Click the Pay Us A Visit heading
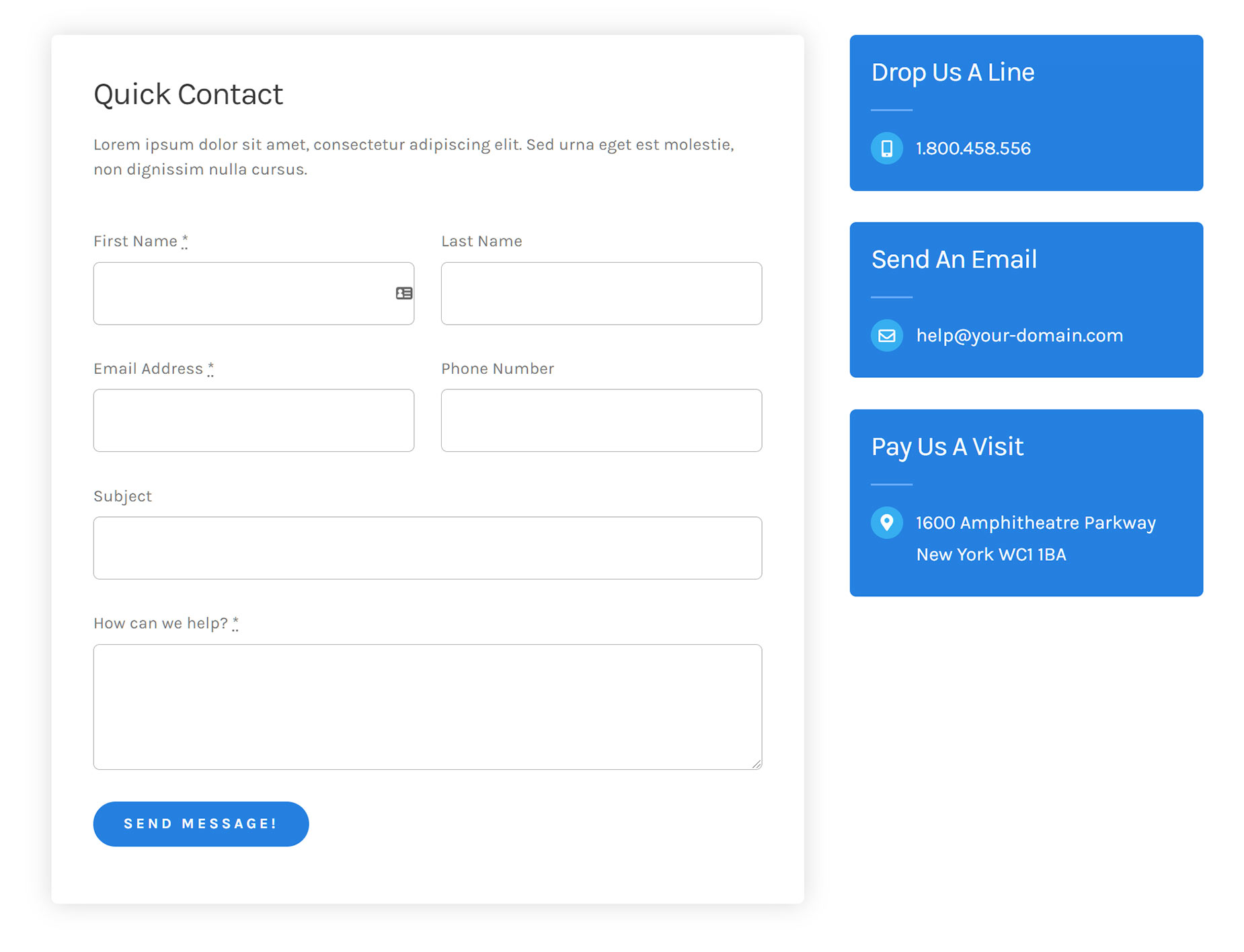The height and width of the screenshot is (952, 1244). 947,447
